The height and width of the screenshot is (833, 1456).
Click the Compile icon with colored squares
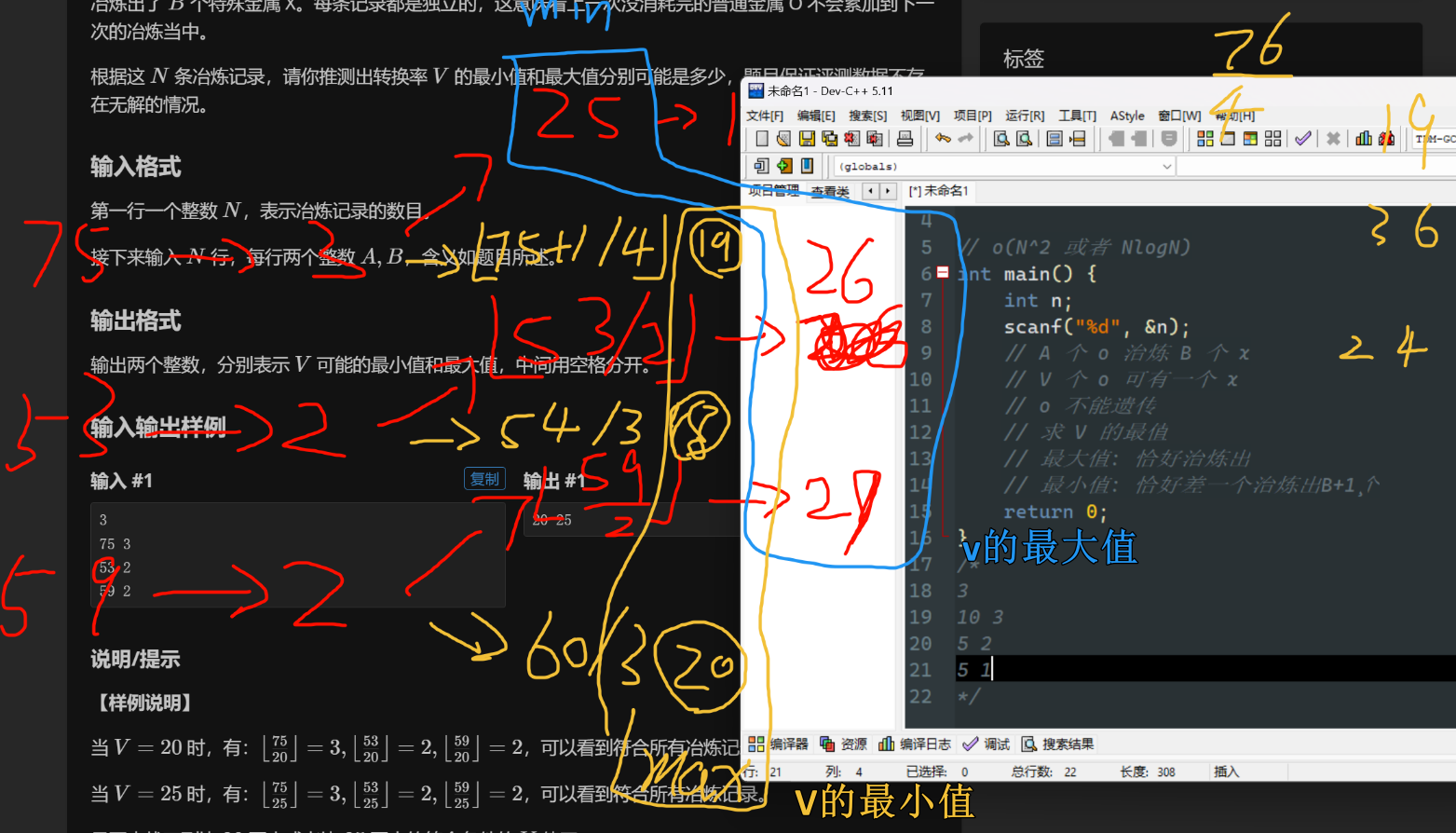tap(1204, 139)
